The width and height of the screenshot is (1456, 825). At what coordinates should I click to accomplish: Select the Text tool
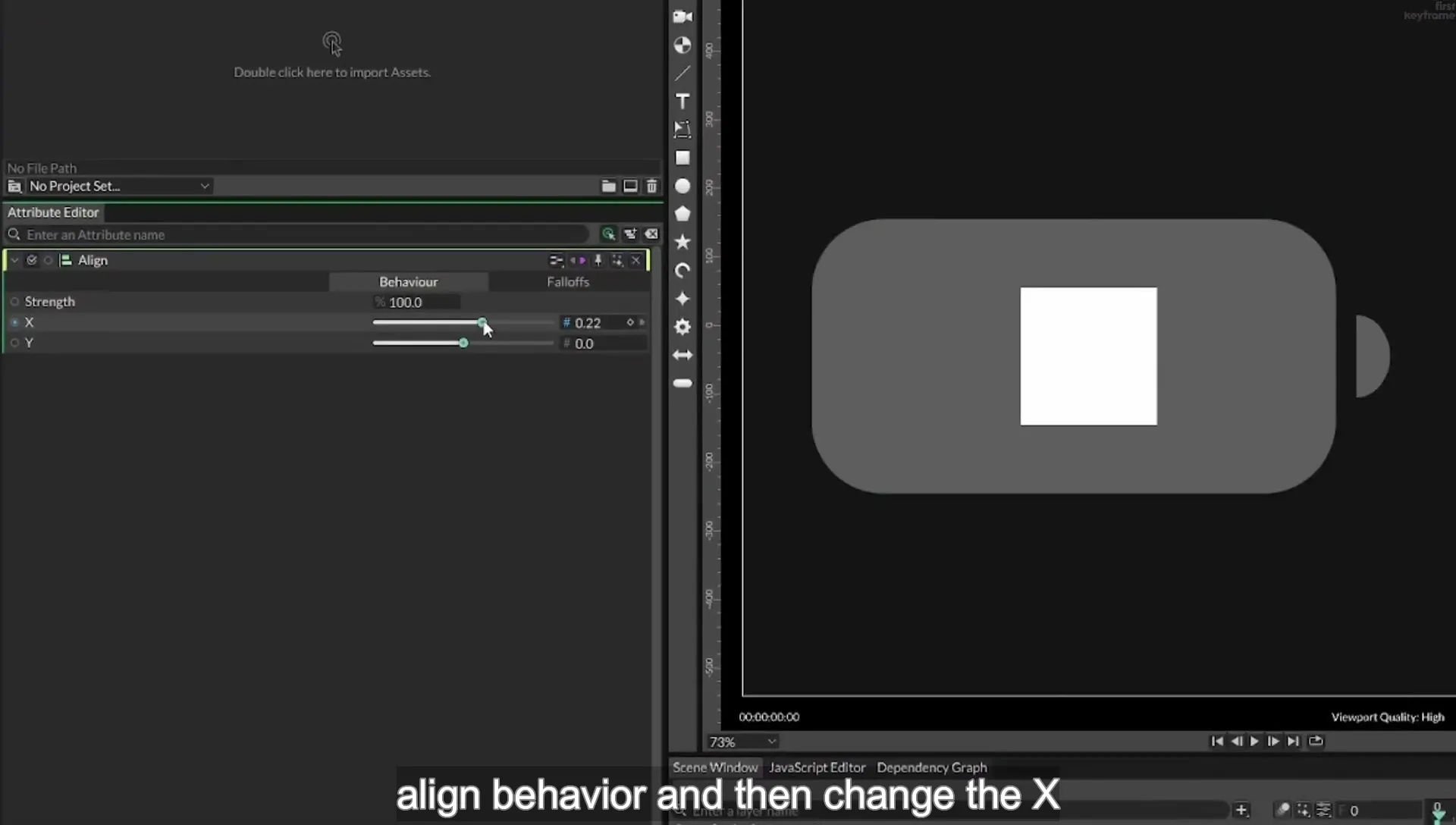[682, 102]
